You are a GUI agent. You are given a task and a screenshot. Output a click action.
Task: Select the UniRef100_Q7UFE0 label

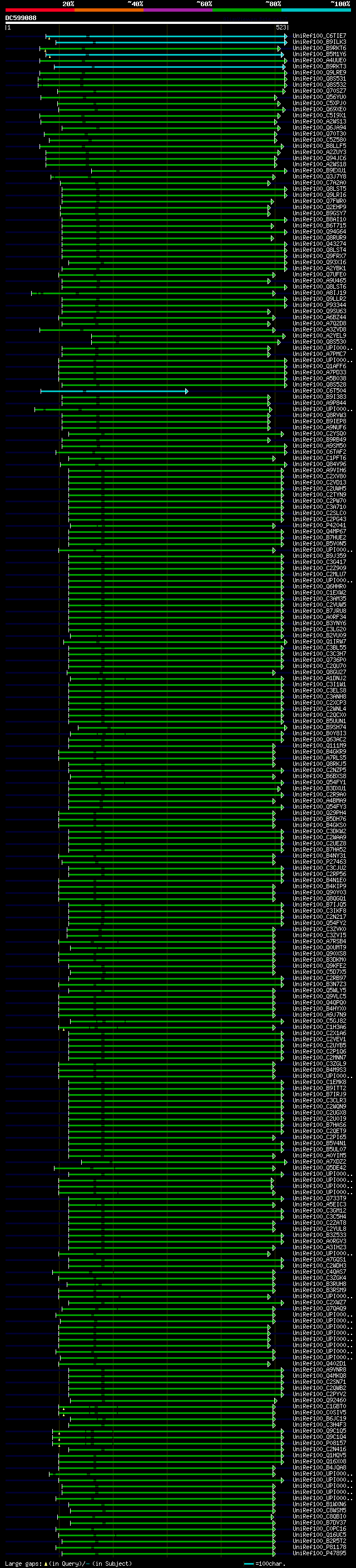319,275
